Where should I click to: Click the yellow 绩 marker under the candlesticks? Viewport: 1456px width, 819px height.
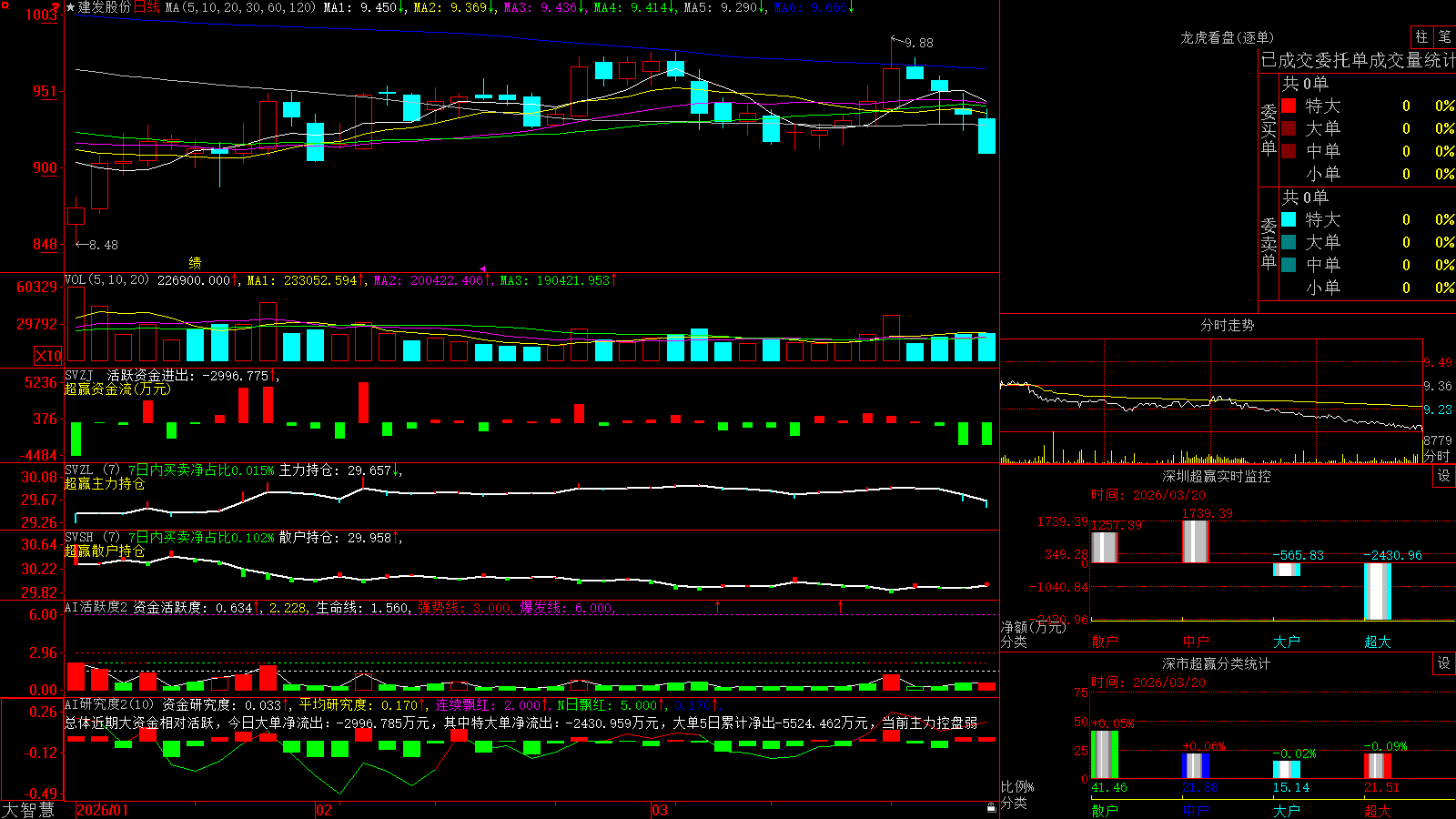point(195,262)
